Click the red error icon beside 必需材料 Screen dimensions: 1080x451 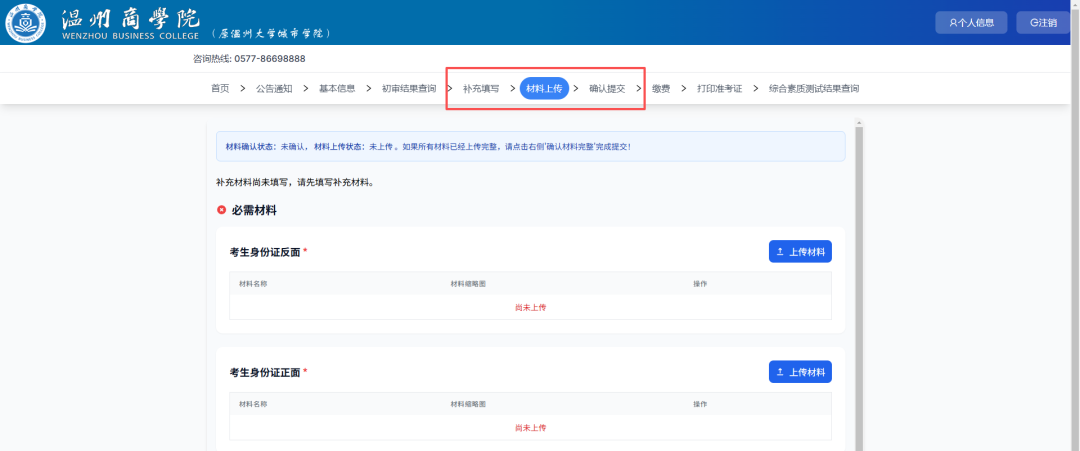click(x=221, y=211)
